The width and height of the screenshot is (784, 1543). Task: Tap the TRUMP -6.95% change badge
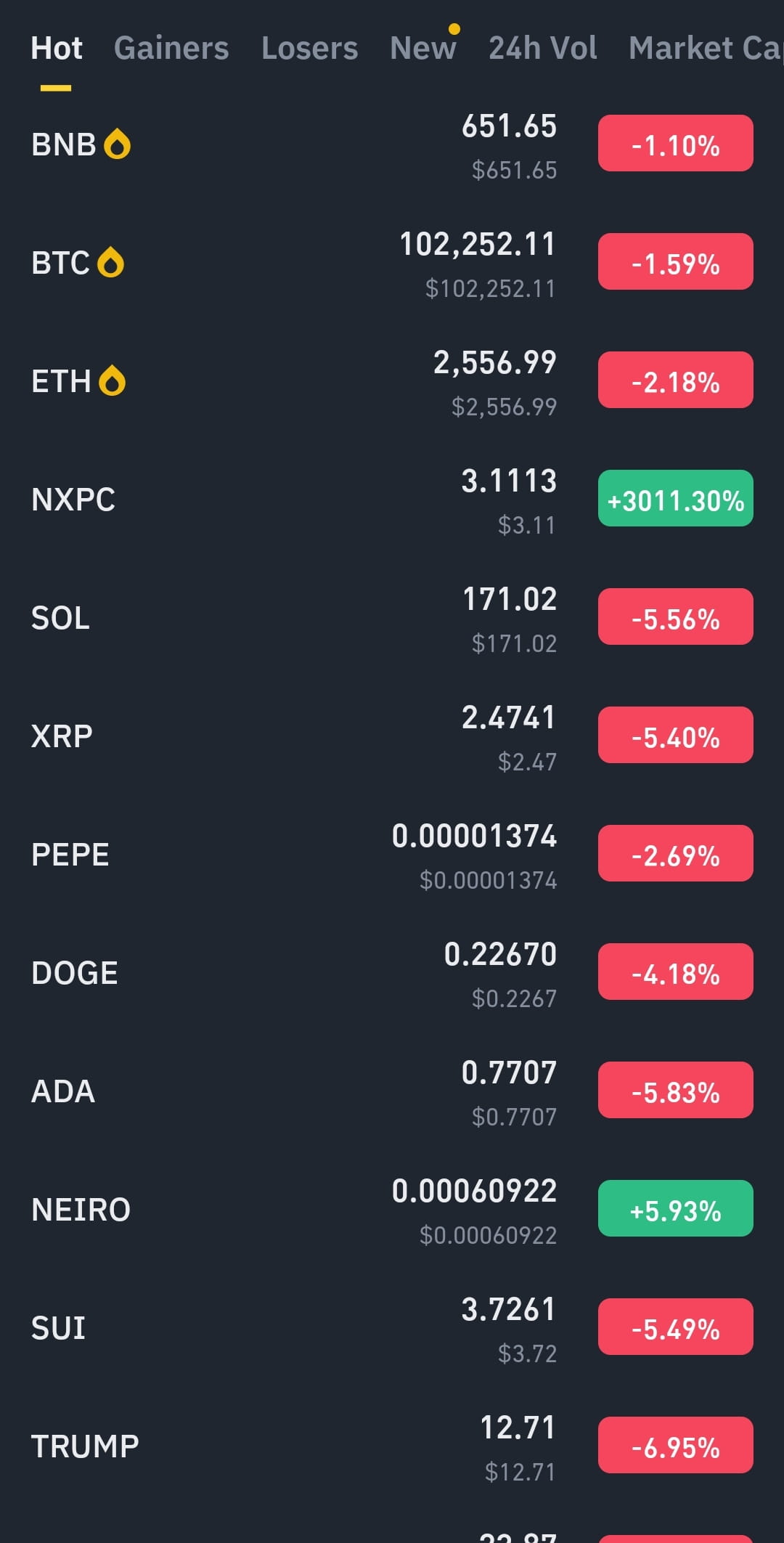tap(676, 1445)
